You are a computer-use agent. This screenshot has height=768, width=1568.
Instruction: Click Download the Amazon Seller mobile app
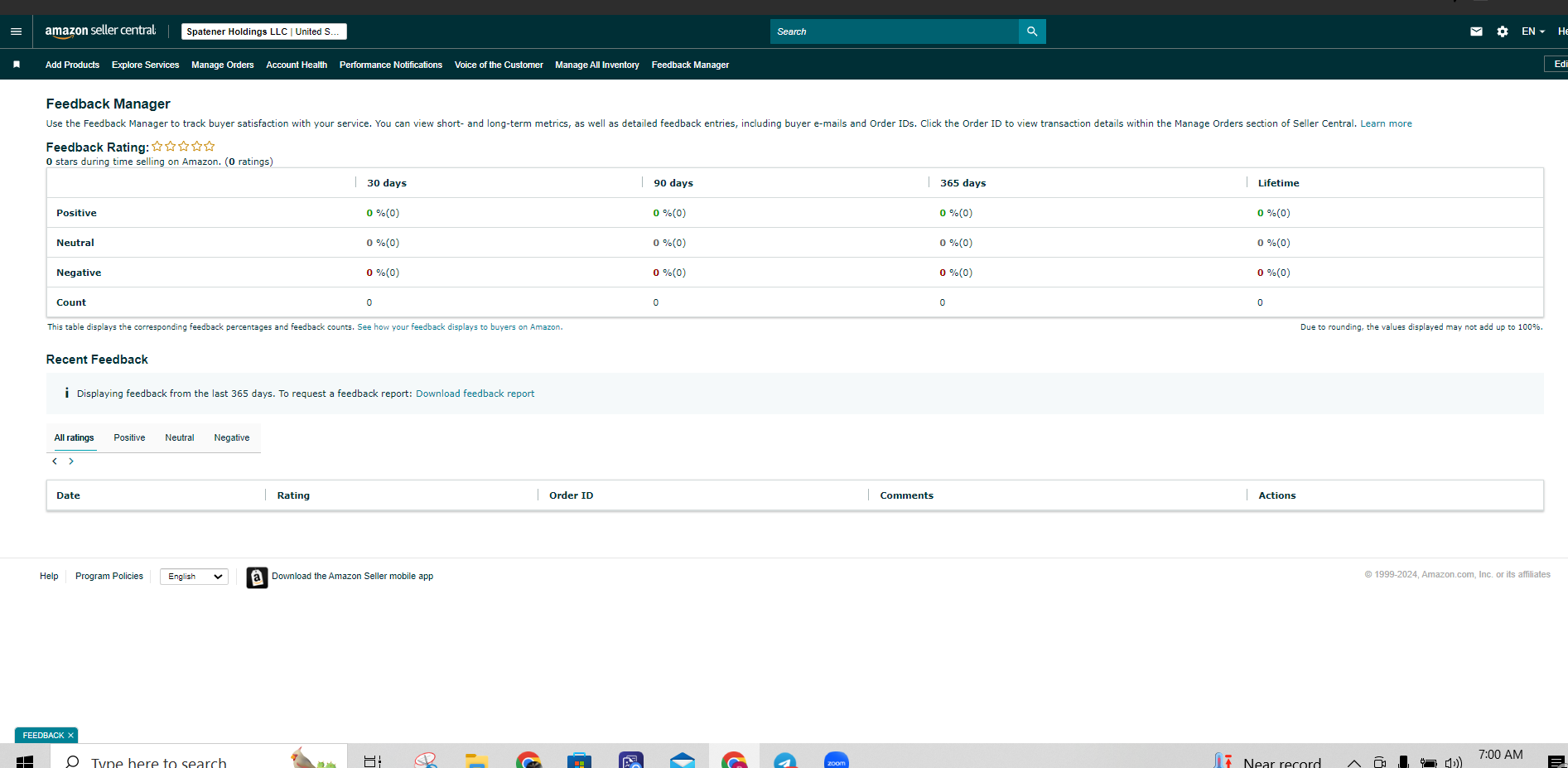click(x=352, y=576)
